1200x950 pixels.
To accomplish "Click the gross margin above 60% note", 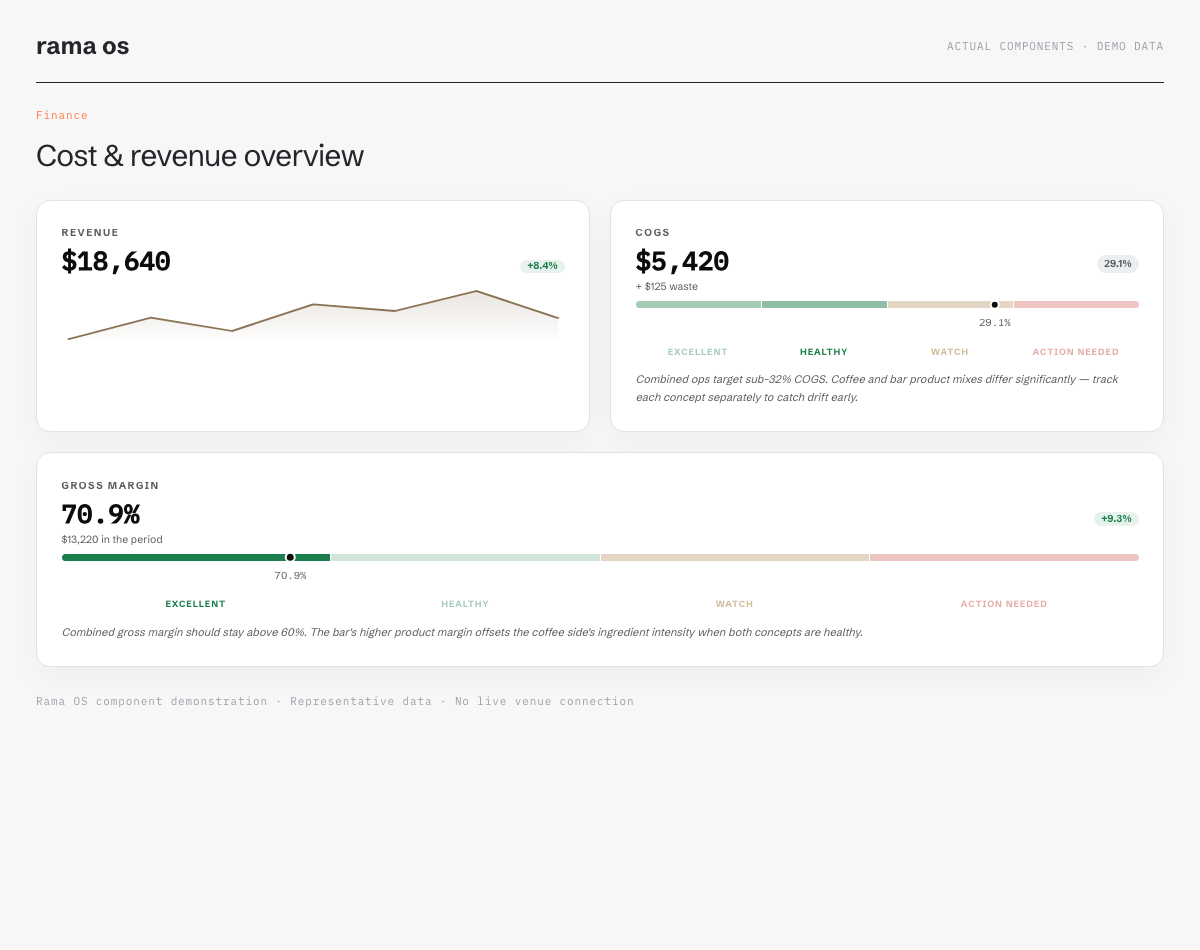I will click(462, 632).
